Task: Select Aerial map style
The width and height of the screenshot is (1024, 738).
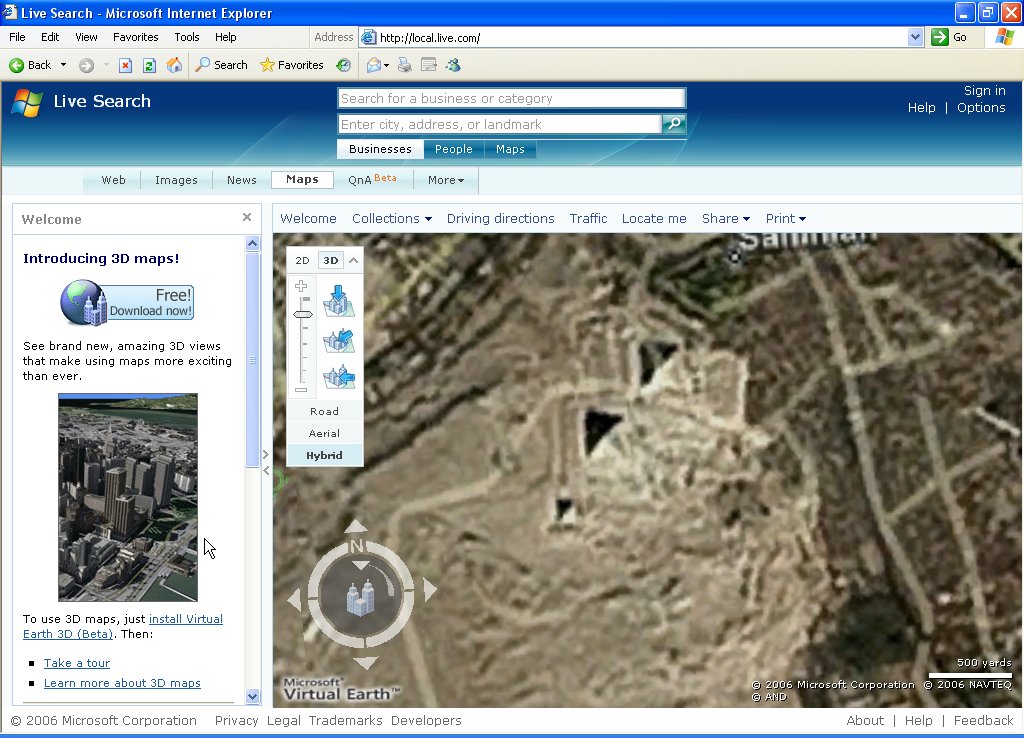Action: coord(325,434)
